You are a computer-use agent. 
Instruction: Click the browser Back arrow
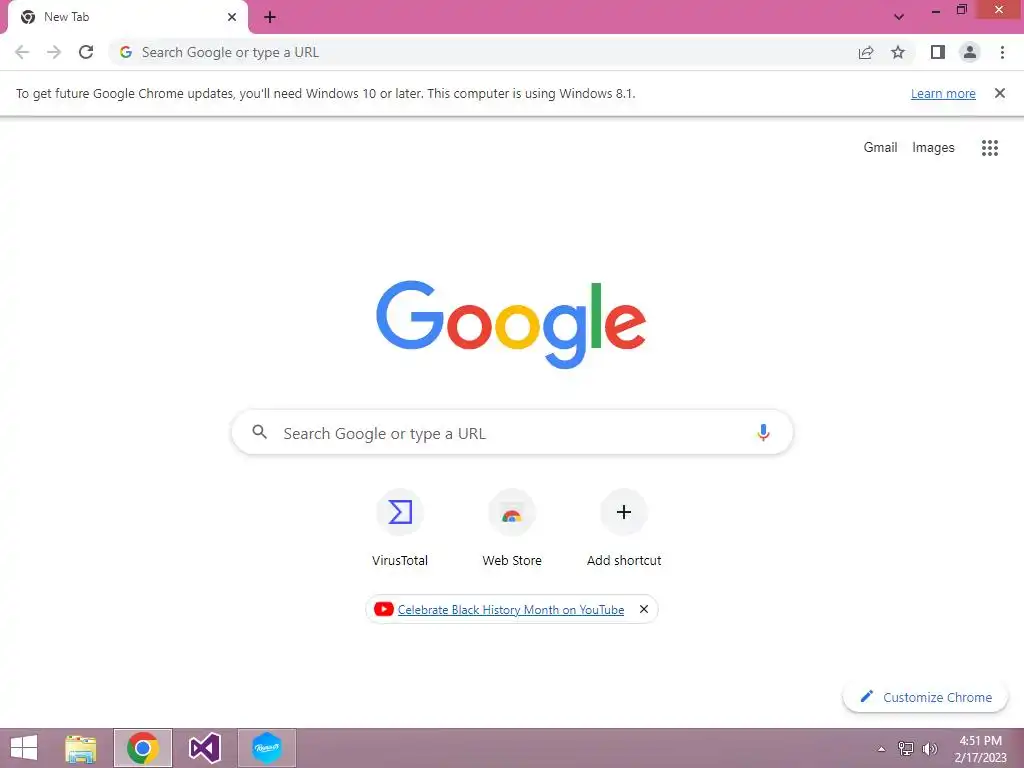click(22, 52)
